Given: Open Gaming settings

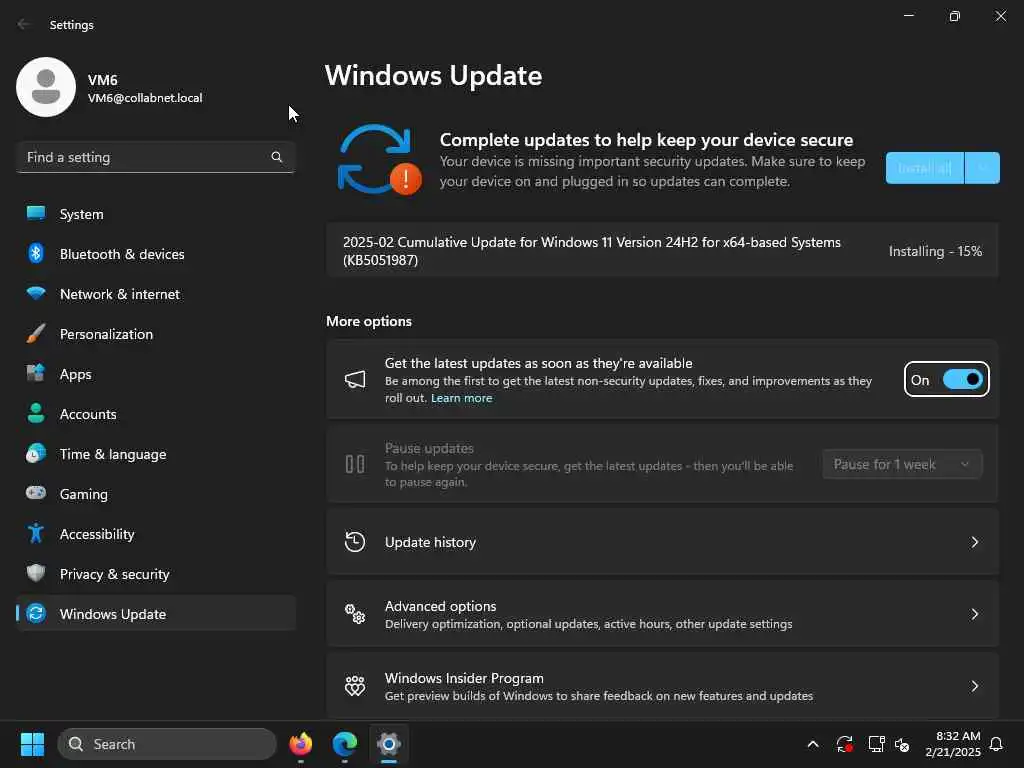Looking at the screenshot, I should point(155,493).
